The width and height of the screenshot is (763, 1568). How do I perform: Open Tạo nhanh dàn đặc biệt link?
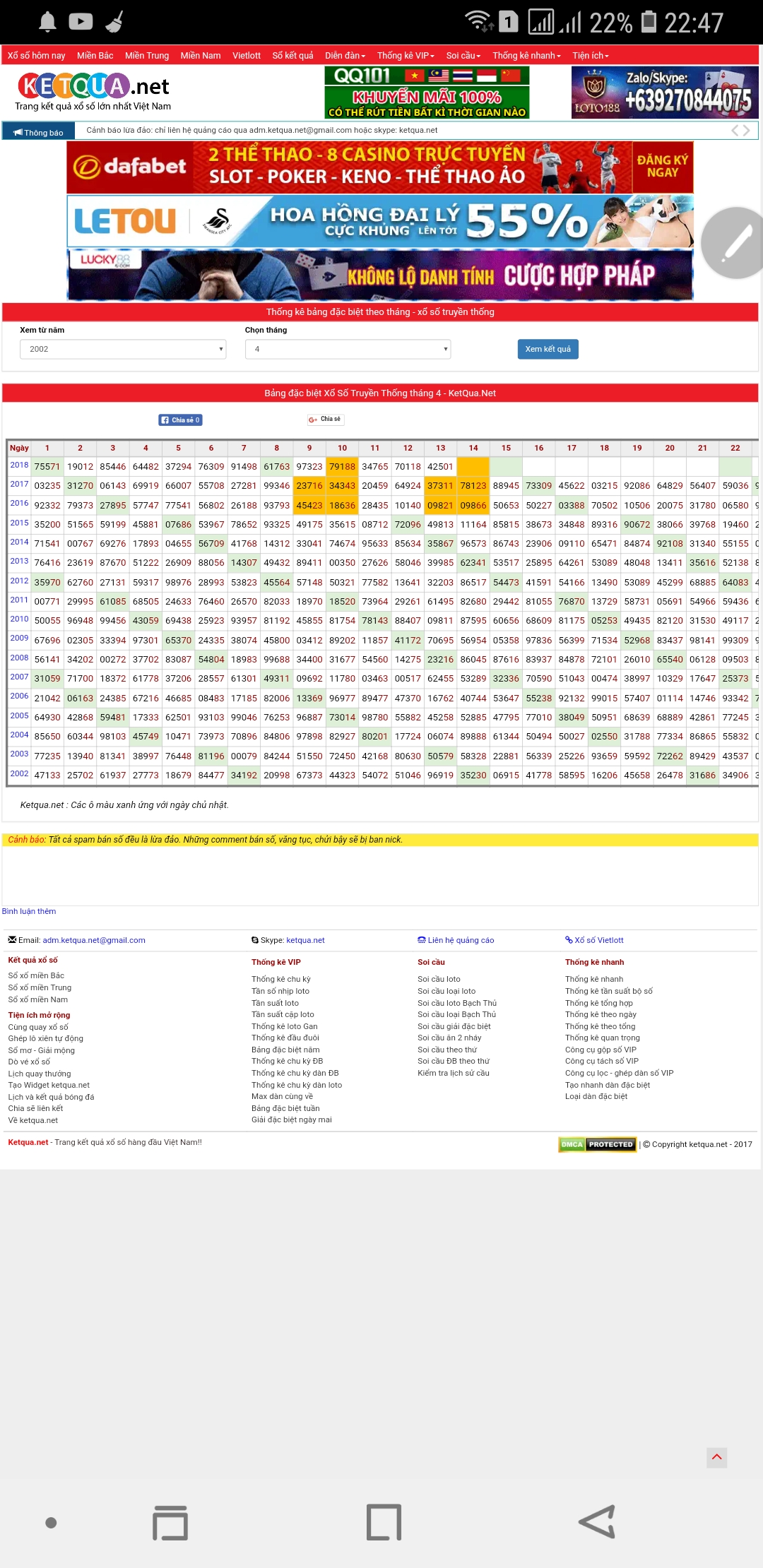[x=608, y=1085]
